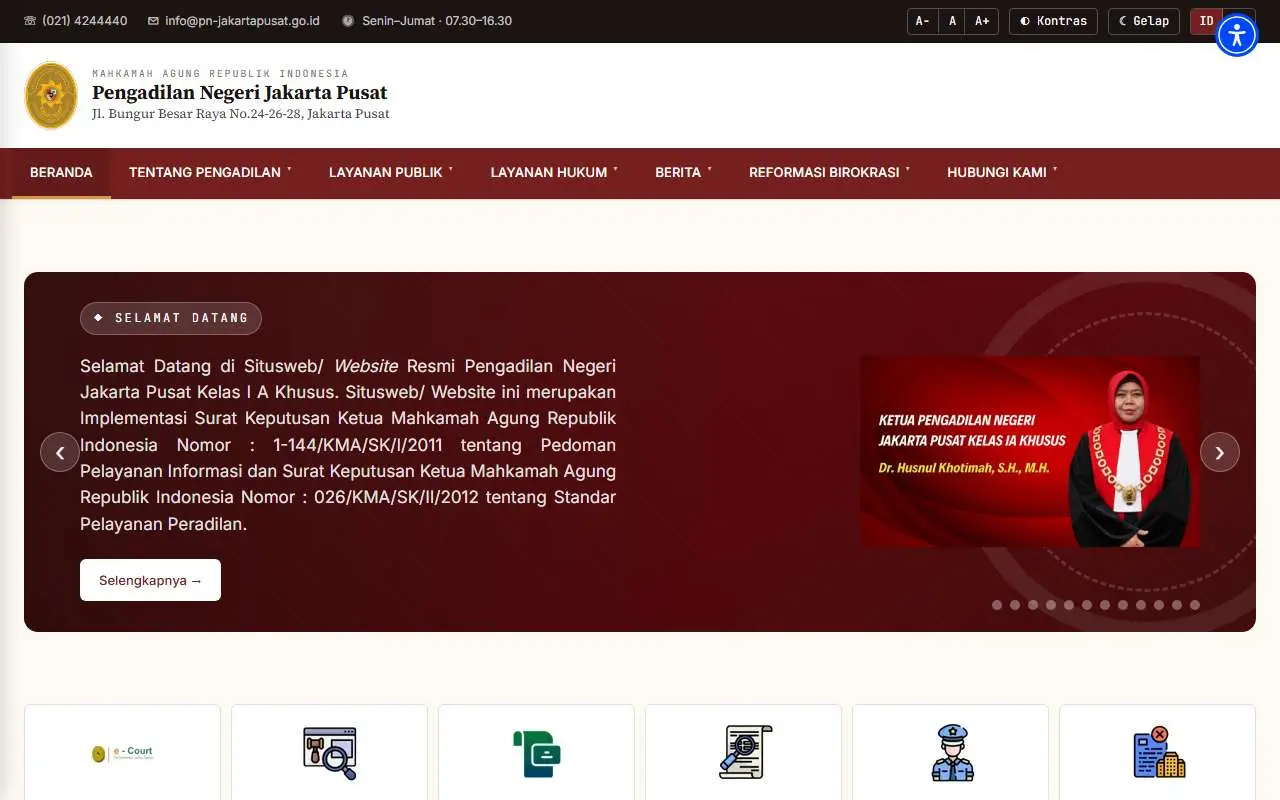Open the document with magnifier card
This screenshot has height=800, width=1280.
coord(743,752)
